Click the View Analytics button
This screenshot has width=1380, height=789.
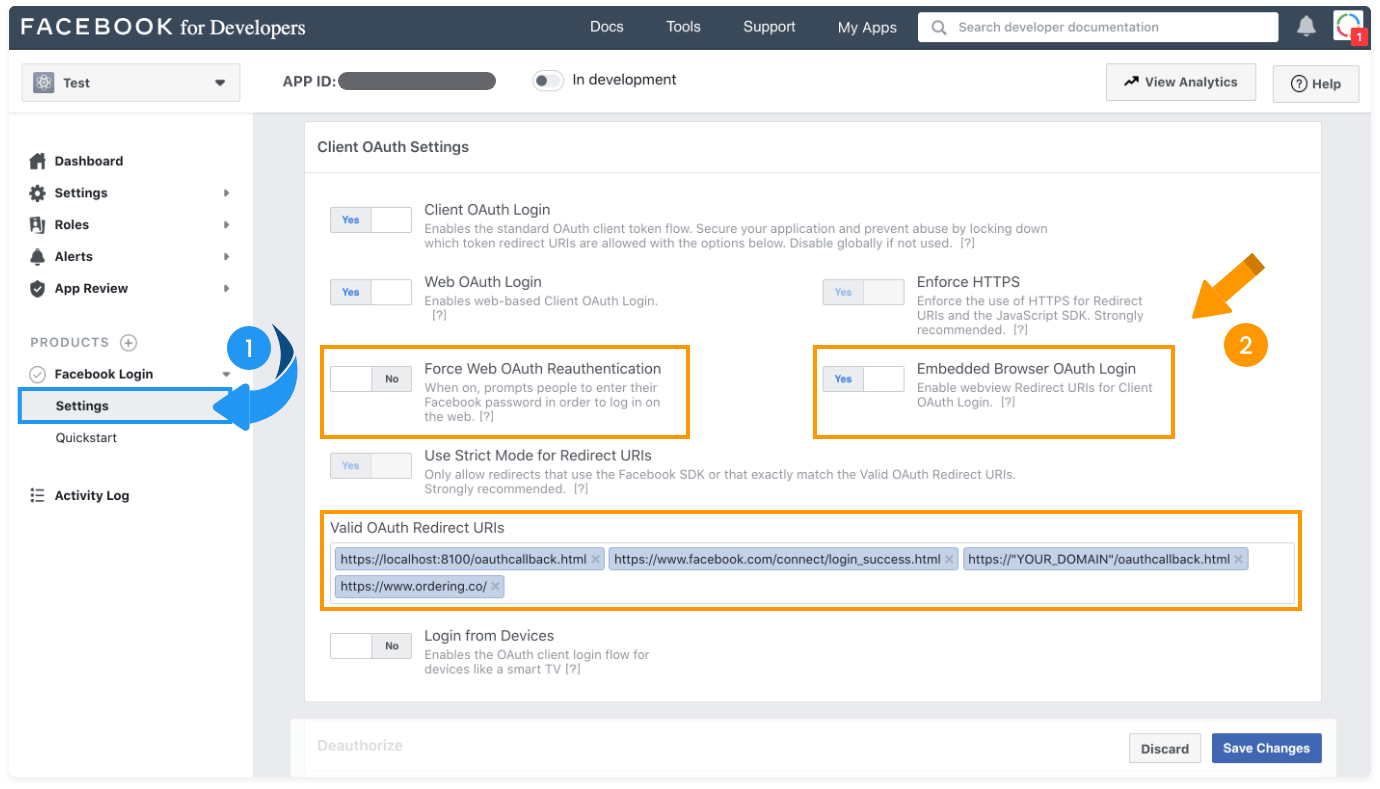coord(1181,82)
